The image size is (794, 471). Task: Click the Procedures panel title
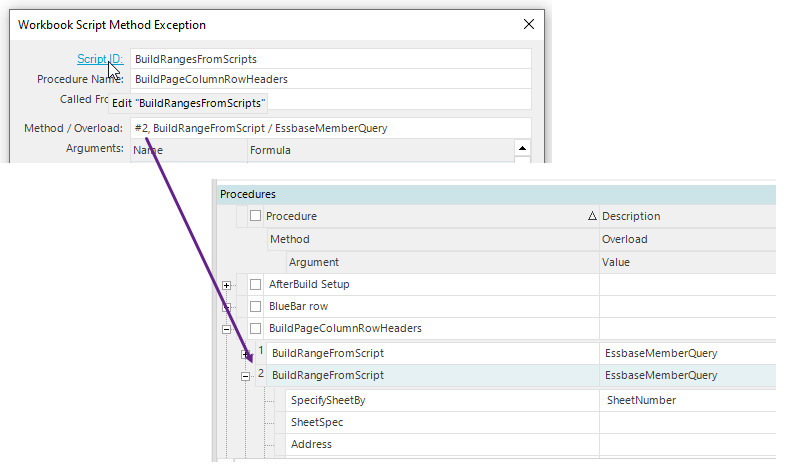coord(248,194)
